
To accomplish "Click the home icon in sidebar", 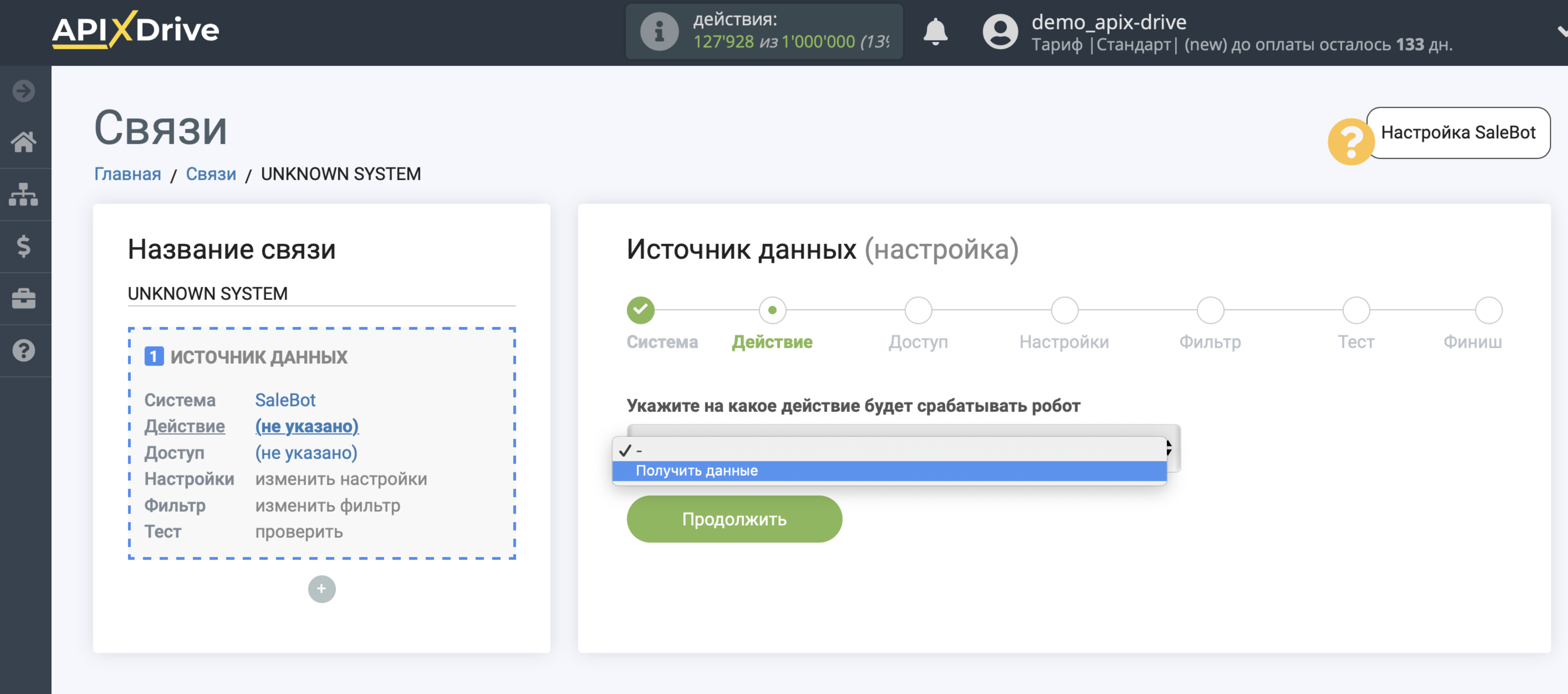I will [x=24, y=143].
